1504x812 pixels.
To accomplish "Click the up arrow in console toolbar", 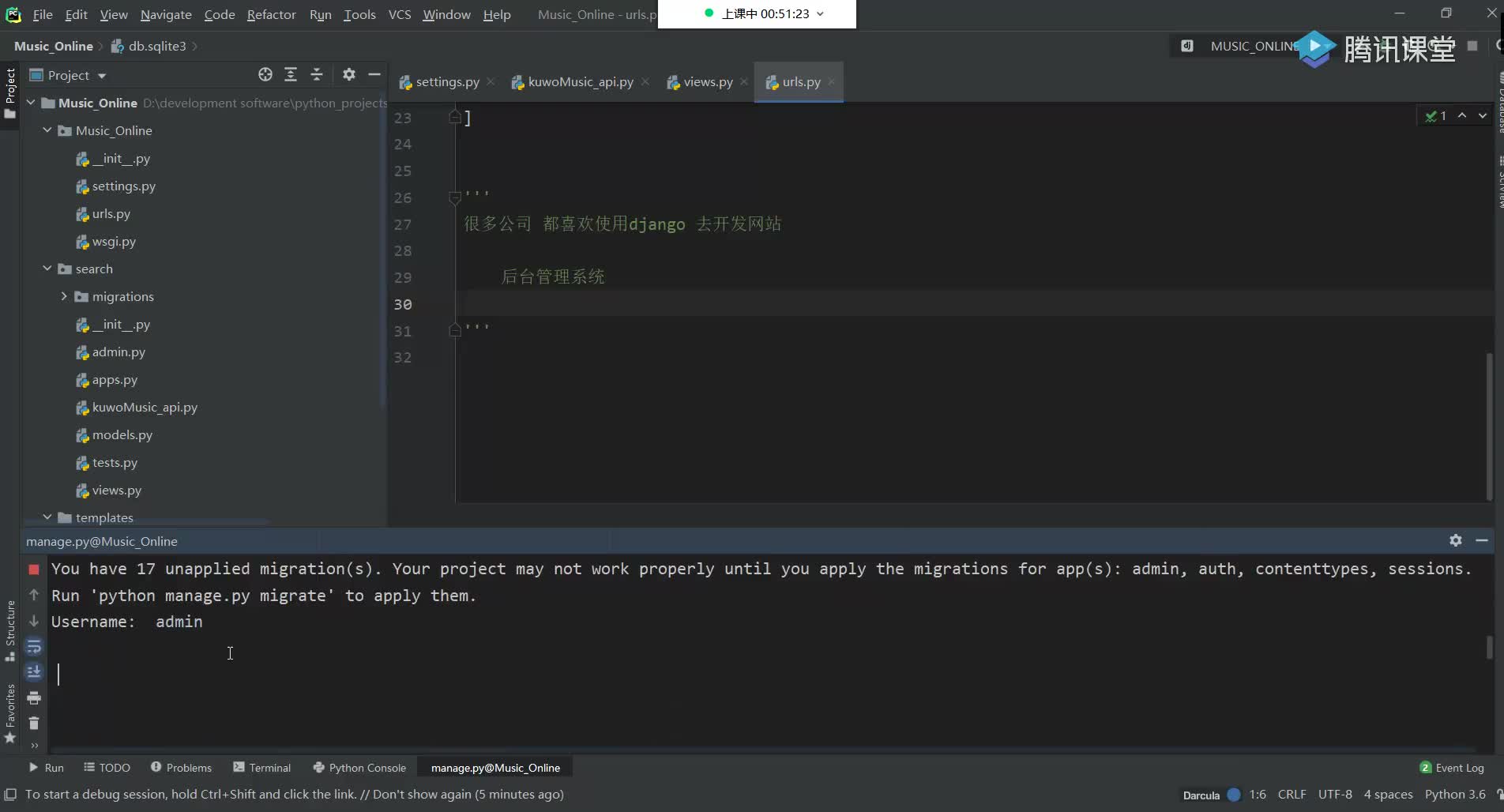I will click(x=34, y=595).
